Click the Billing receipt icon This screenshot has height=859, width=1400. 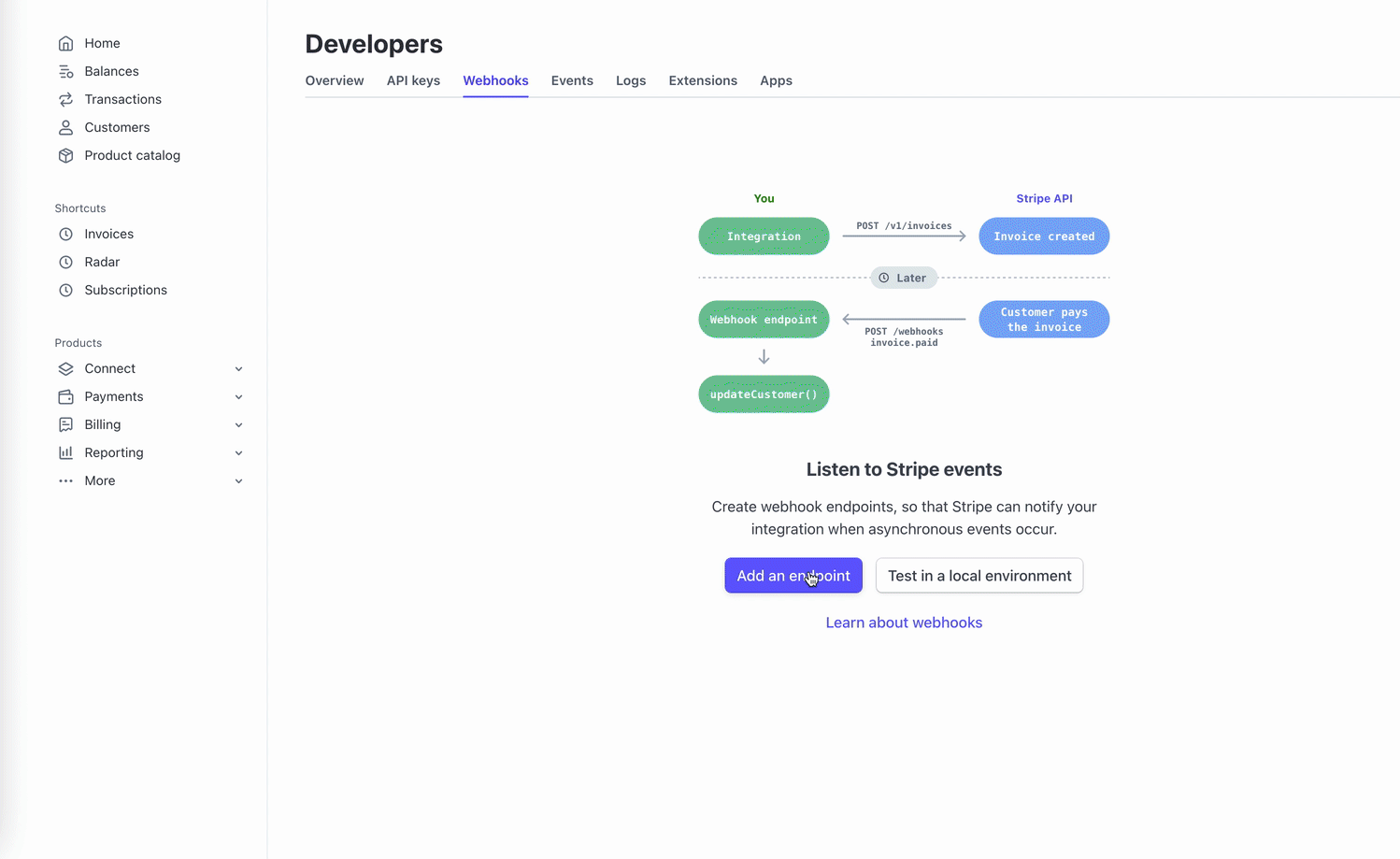click(65, 424)
